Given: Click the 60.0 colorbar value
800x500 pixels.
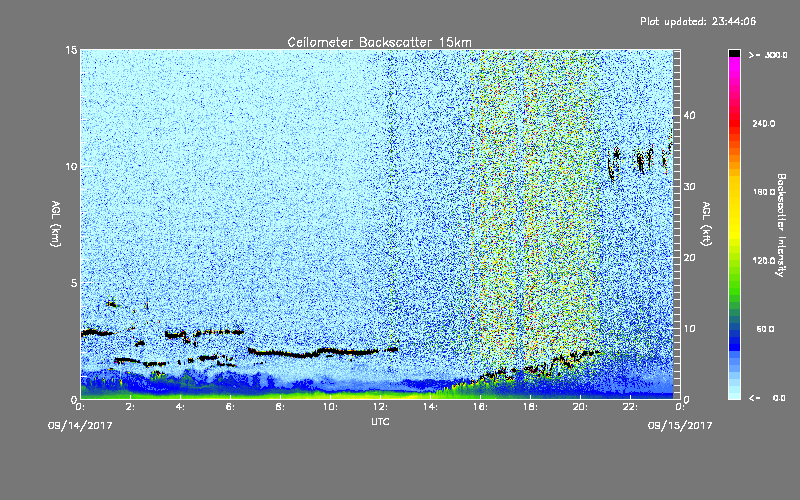Looking at the screenshot, I should [x=766, y=330].
